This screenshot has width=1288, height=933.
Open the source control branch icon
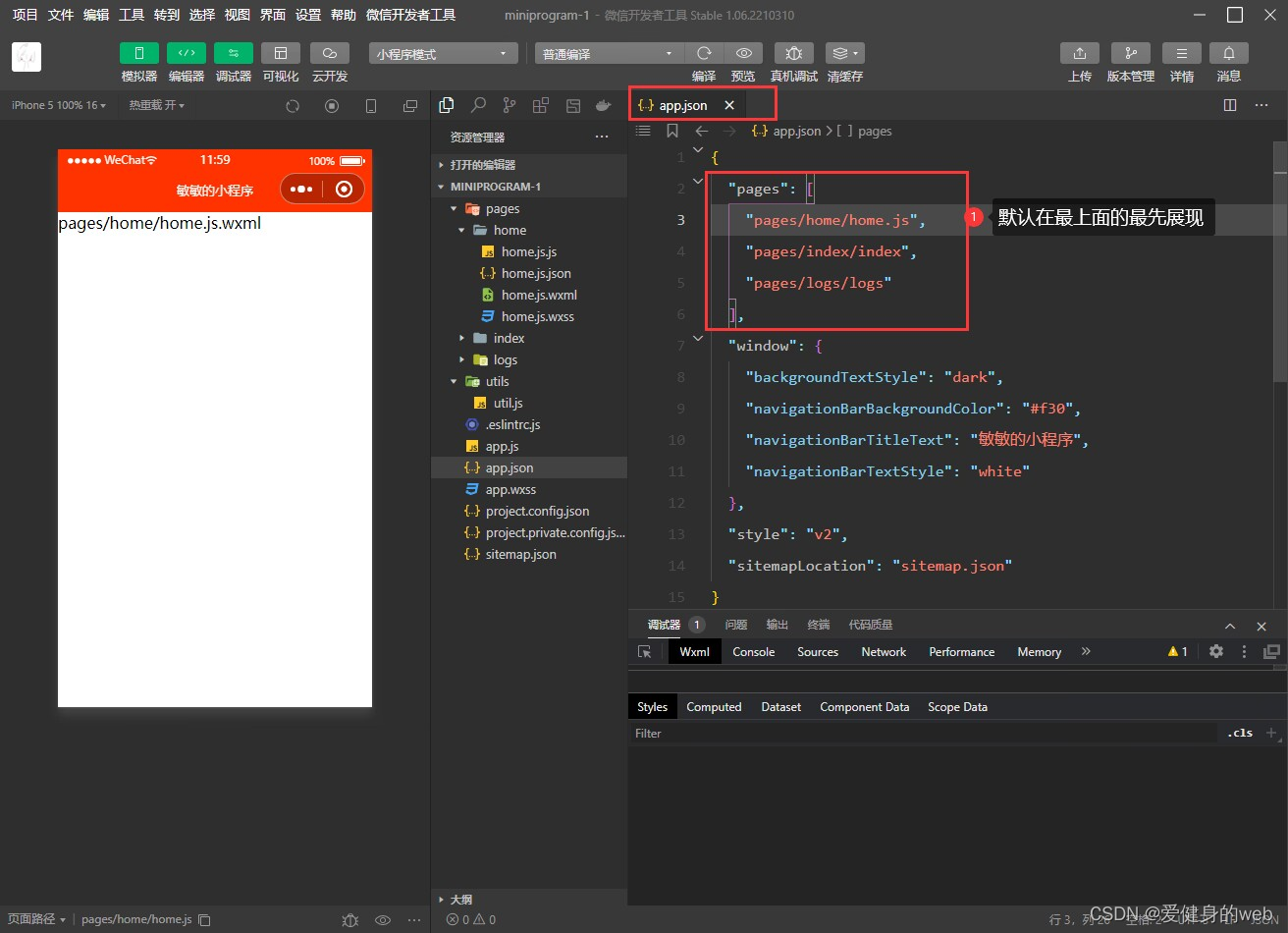coord(509,105)
